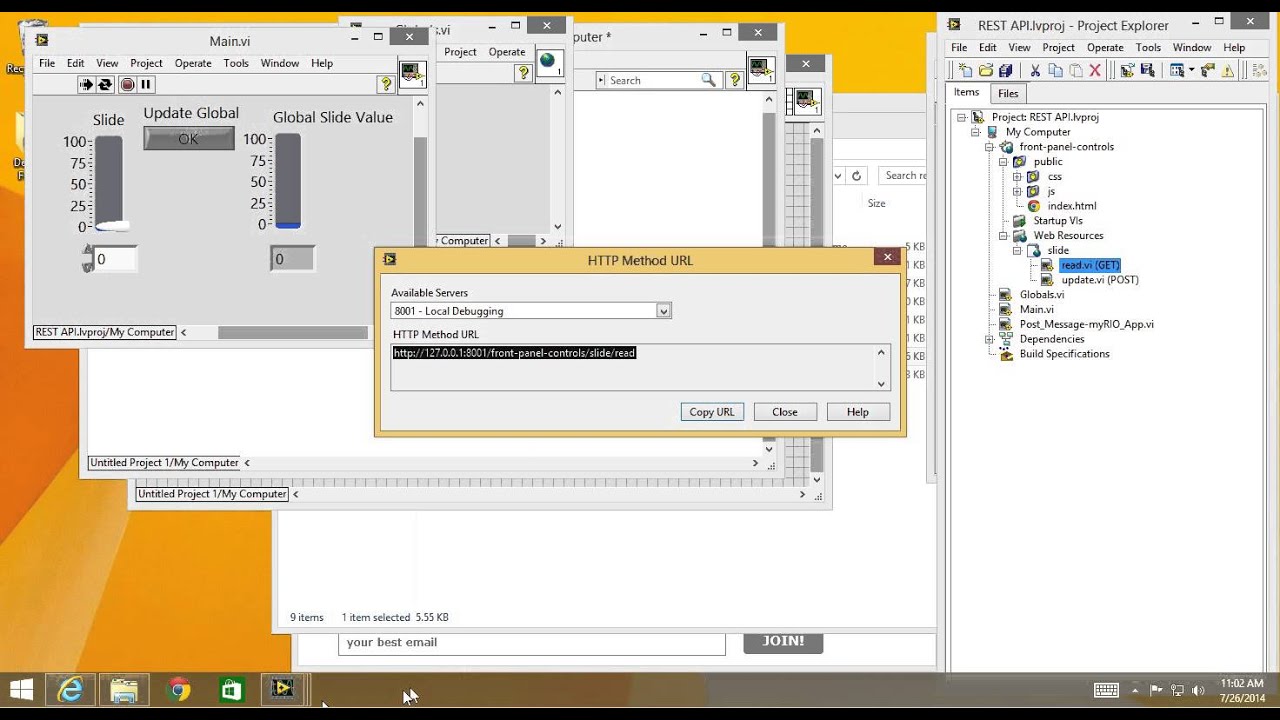Click the Cut scissors icon
The height and width of the screenshot is (720, 1280).
pos(1035,70)
